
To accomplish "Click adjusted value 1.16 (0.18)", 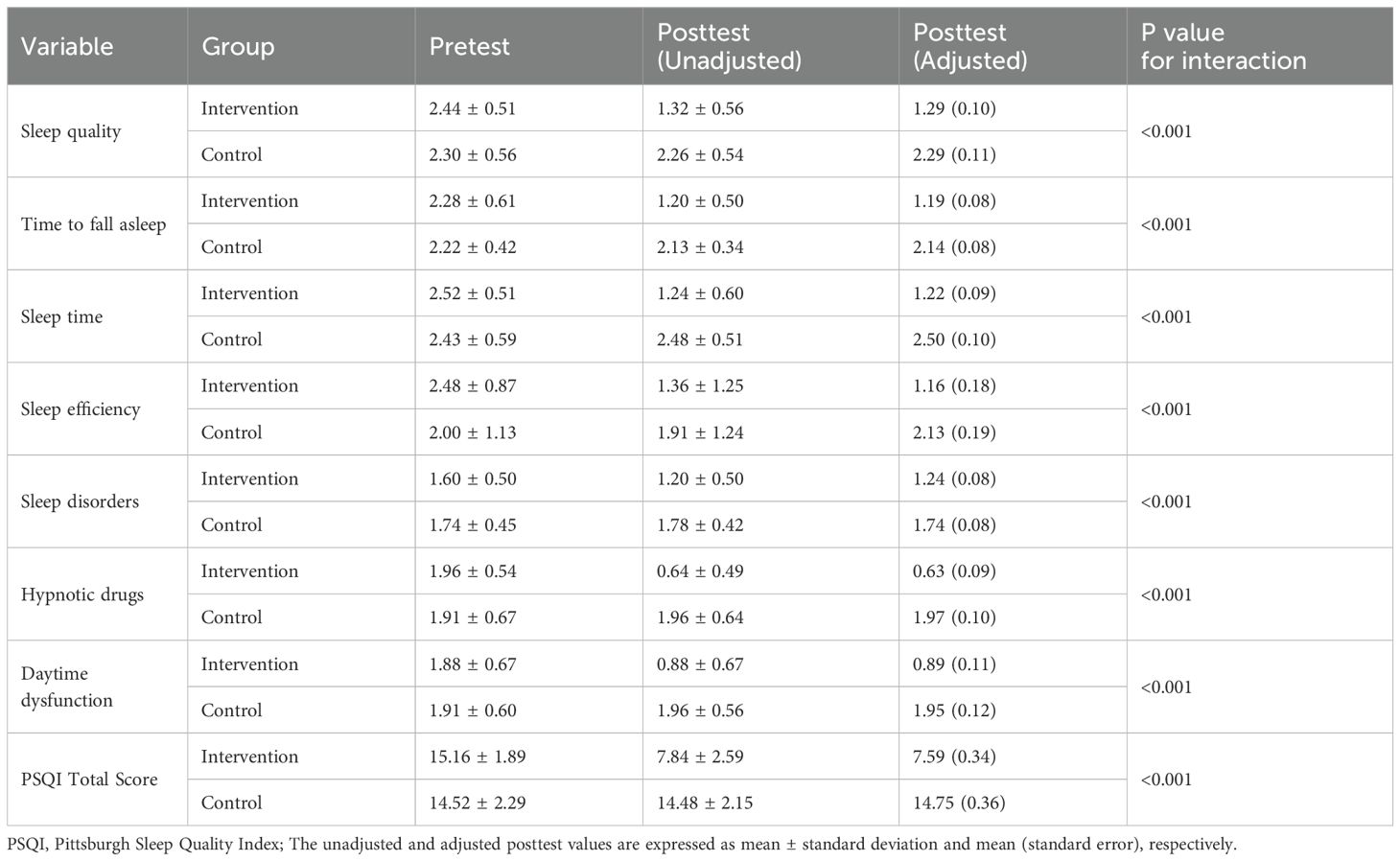I will [x=954, y=386].
